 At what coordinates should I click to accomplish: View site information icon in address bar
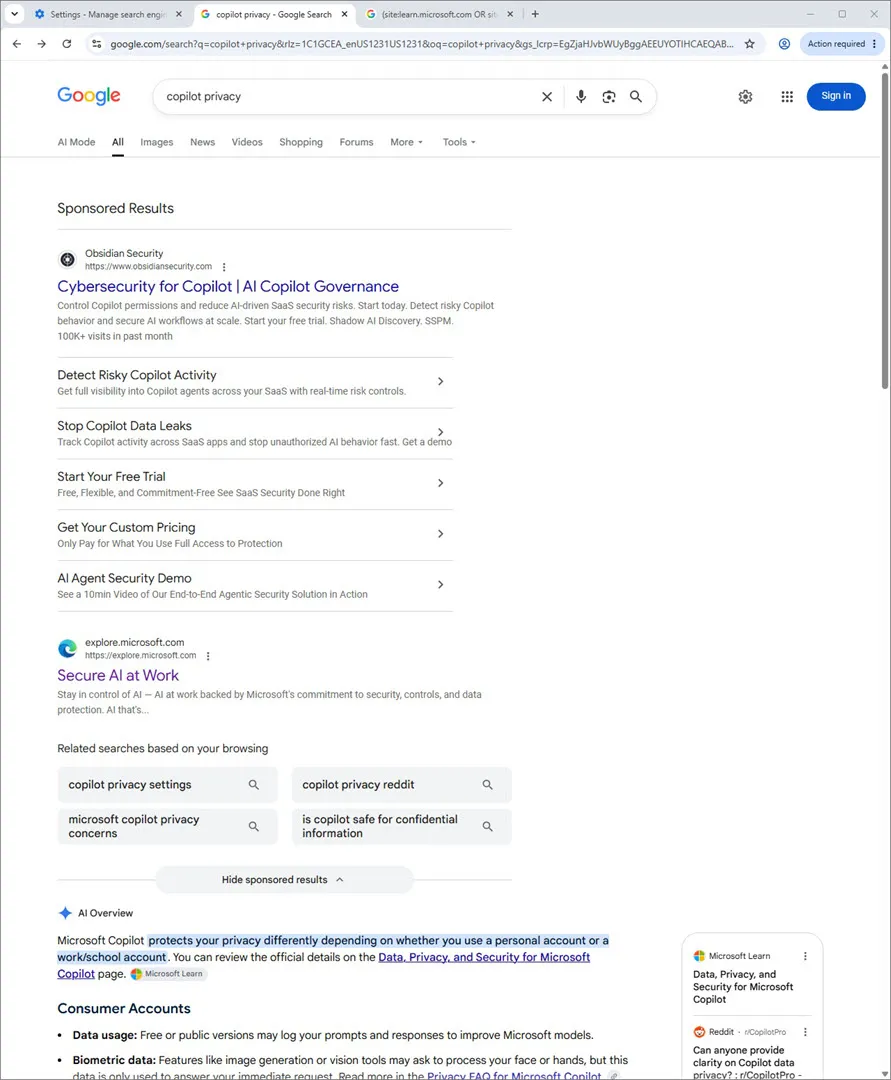coord(96,44)
